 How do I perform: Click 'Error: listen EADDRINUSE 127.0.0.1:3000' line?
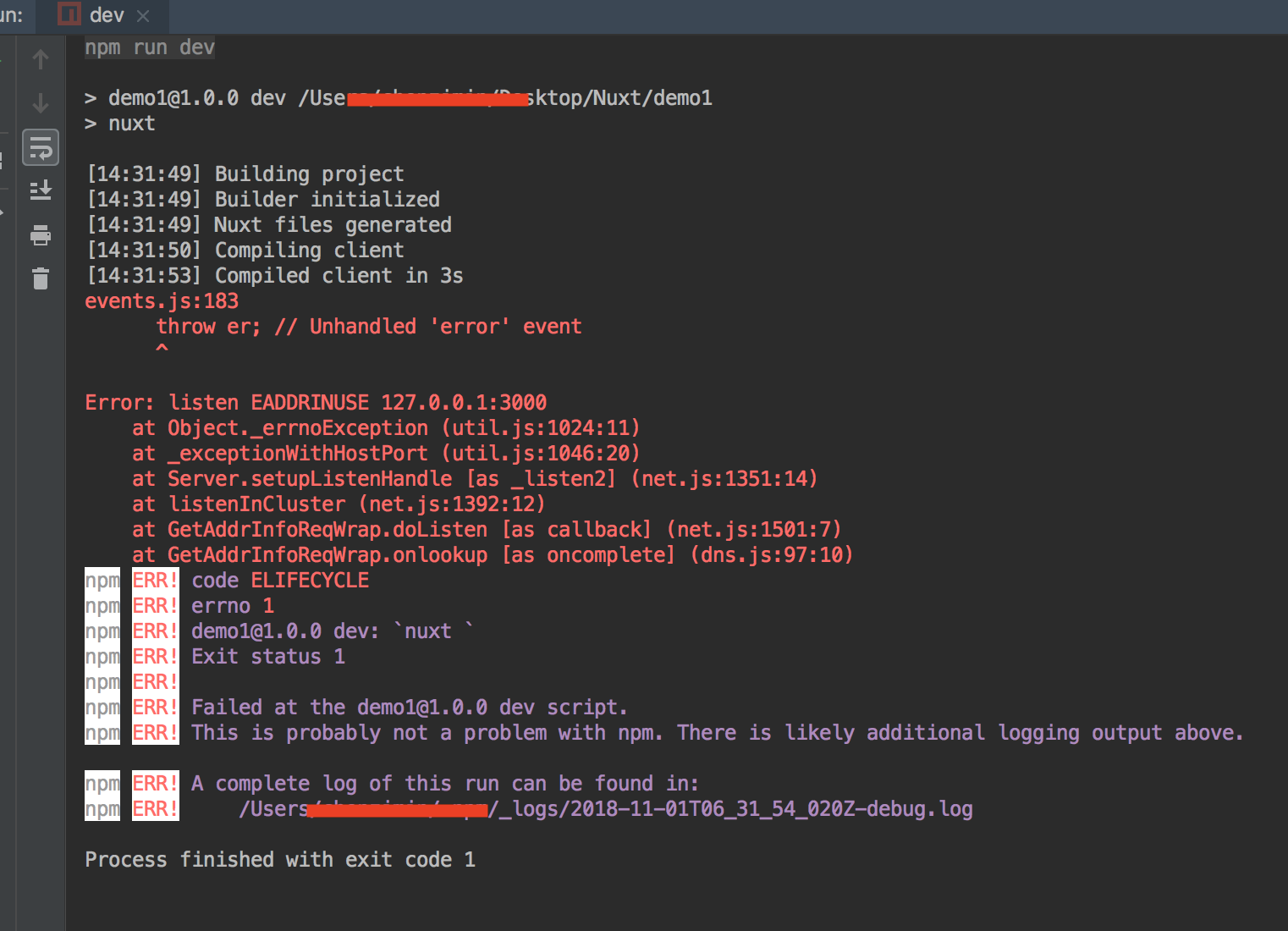316,403
